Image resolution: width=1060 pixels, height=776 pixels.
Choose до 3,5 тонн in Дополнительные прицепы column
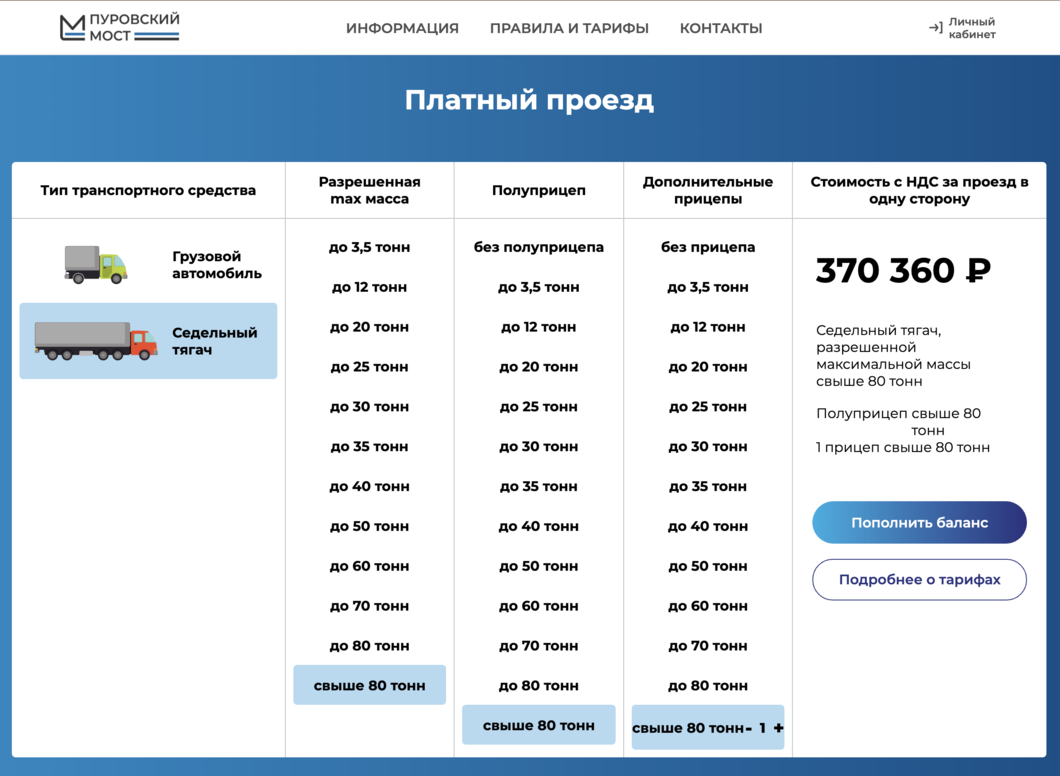click(x=708, y=287)
